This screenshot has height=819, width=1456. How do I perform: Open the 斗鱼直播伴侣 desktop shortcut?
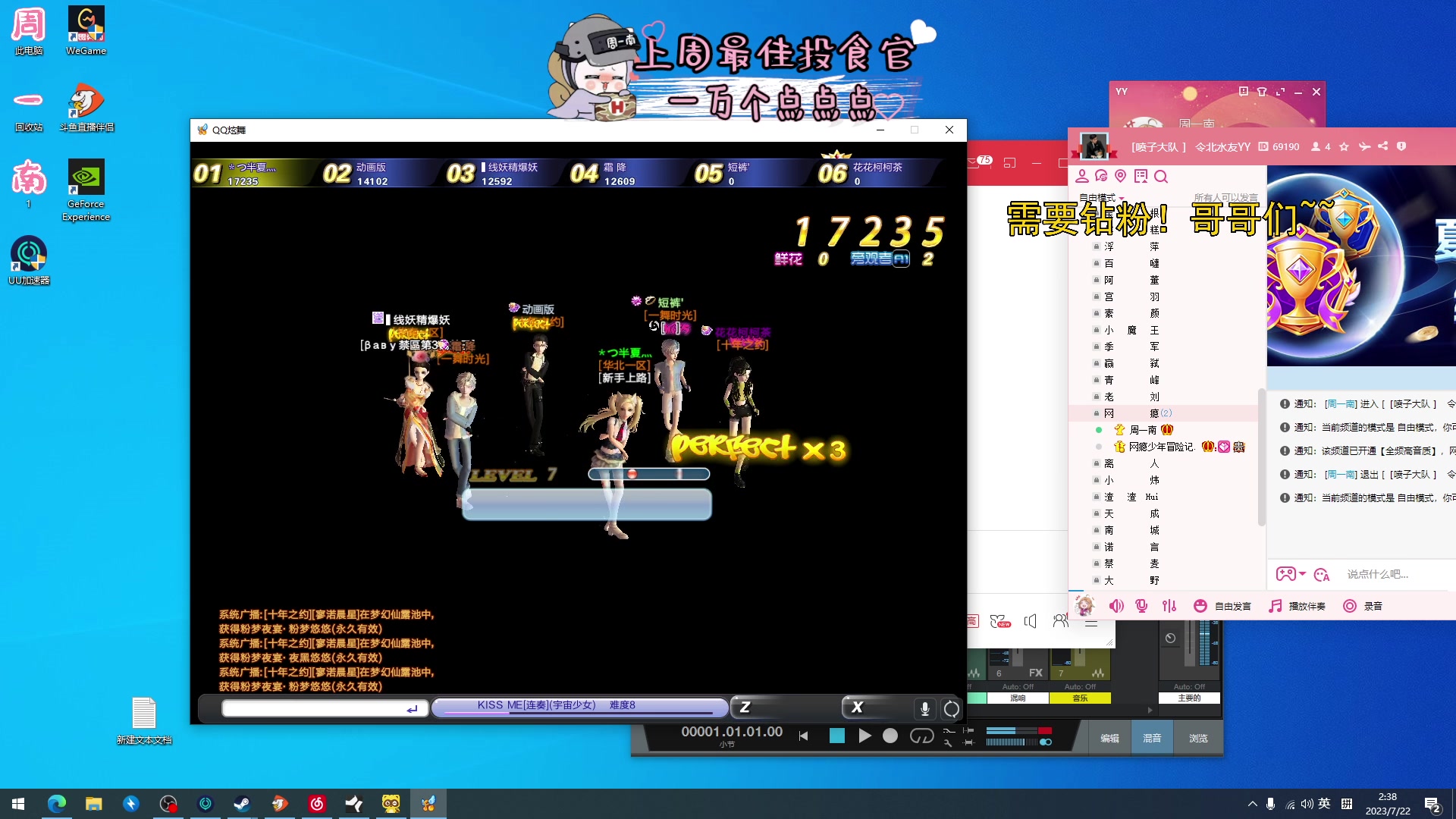[x=86, y=107]
